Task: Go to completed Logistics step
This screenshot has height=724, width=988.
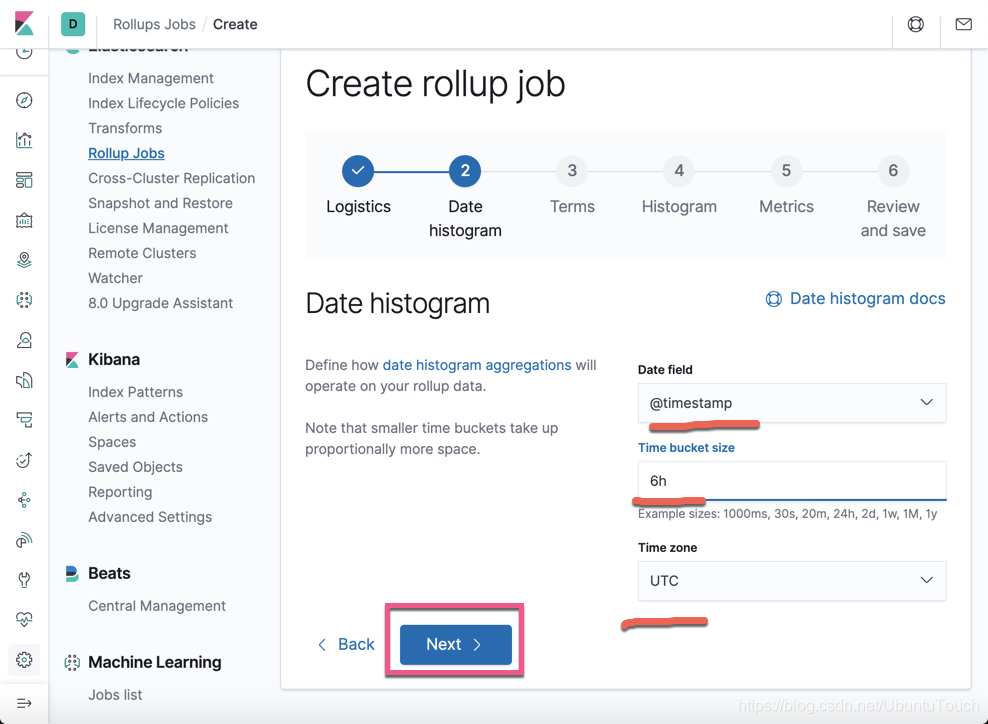Action: [x=358, y=171]
